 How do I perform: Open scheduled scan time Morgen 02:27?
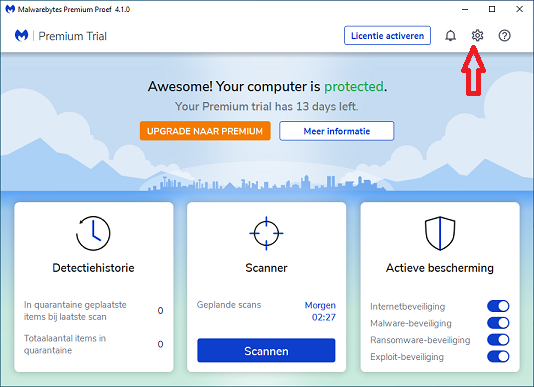(320, 311)
